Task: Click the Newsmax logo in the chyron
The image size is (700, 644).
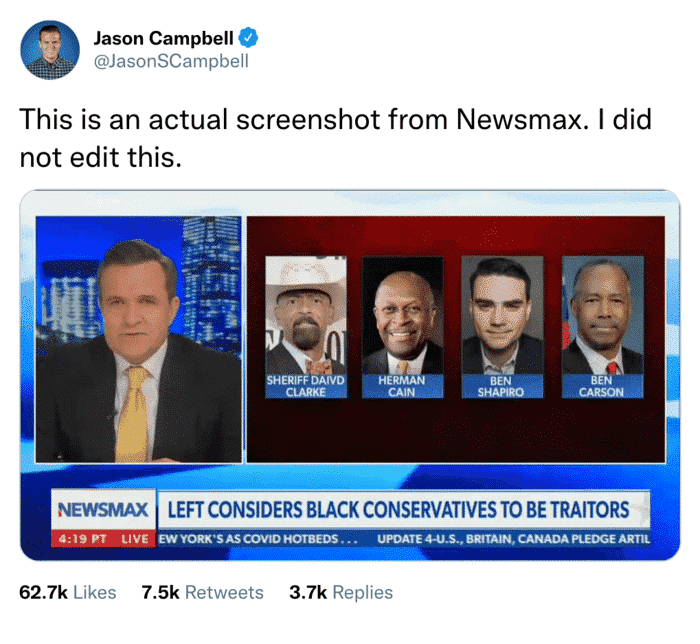Action: coord(103,510)
